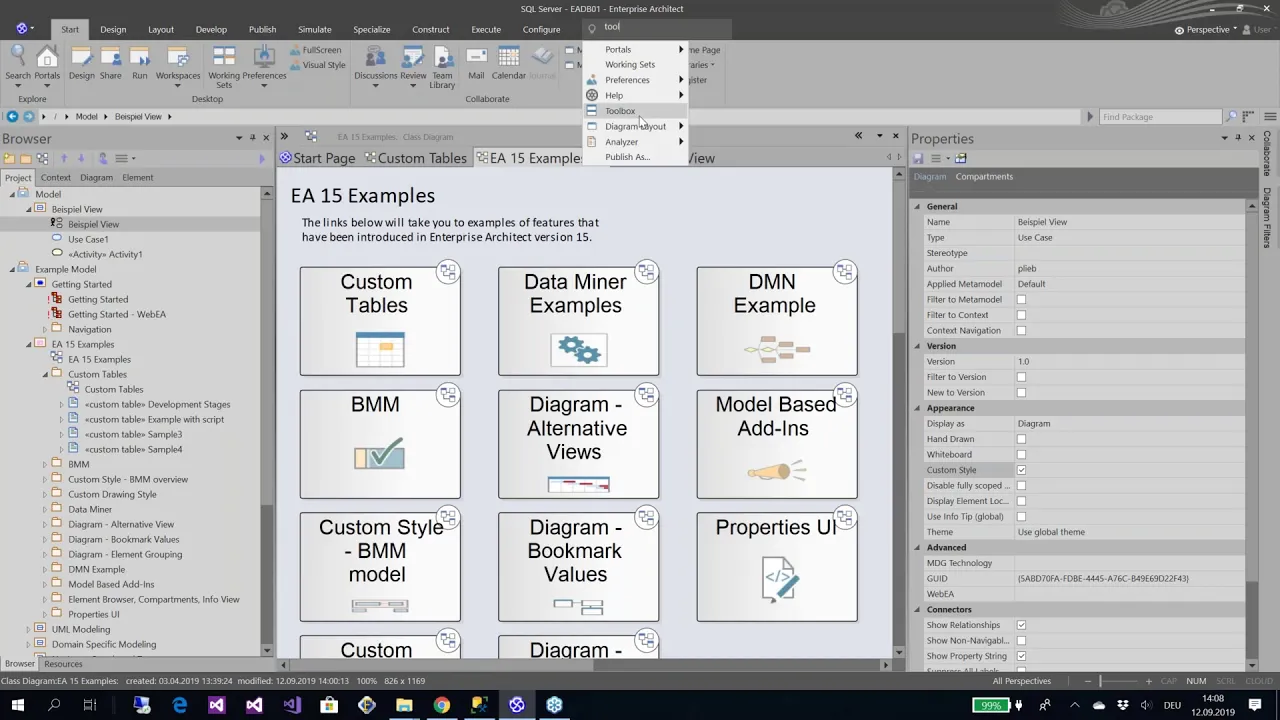Collapse the Getting Started tree node
The width and height of the screenshot is (1280, 720).
29,284
